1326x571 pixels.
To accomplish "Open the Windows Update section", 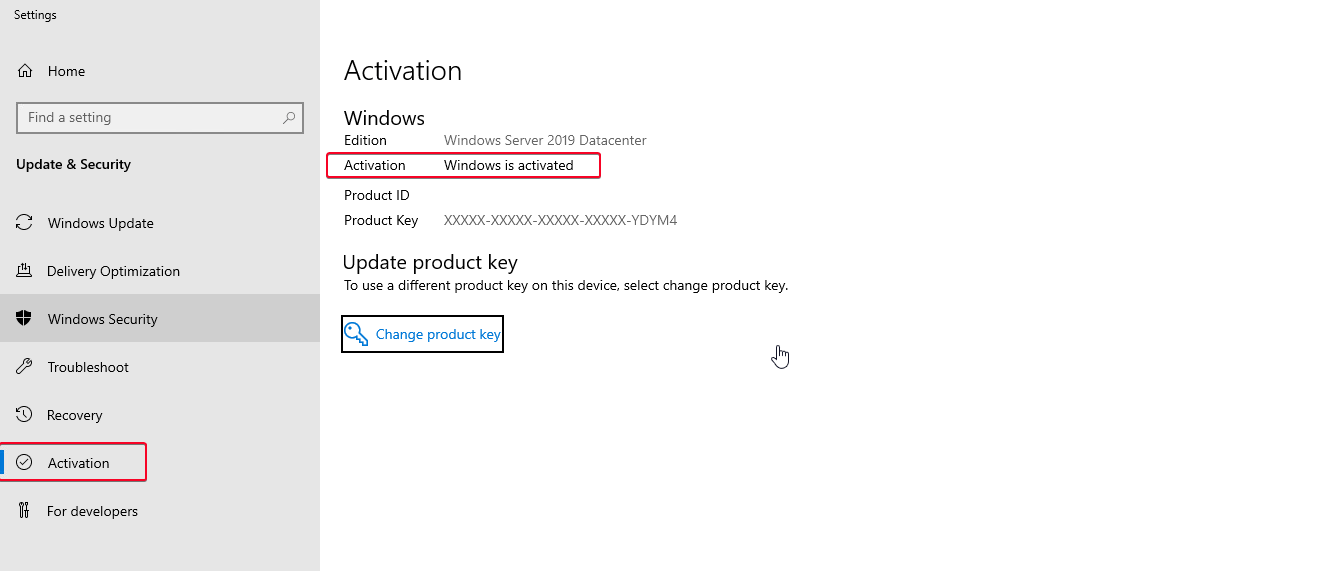I will pyautogui.click(x=100, y=223).
